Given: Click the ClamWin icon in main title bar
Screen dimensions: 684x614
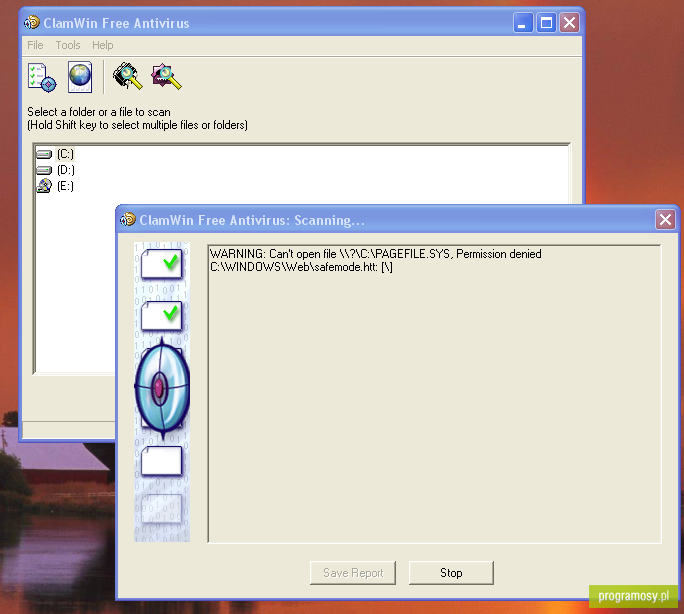Looking at the screenshot, I should click(x=32, y=22).
